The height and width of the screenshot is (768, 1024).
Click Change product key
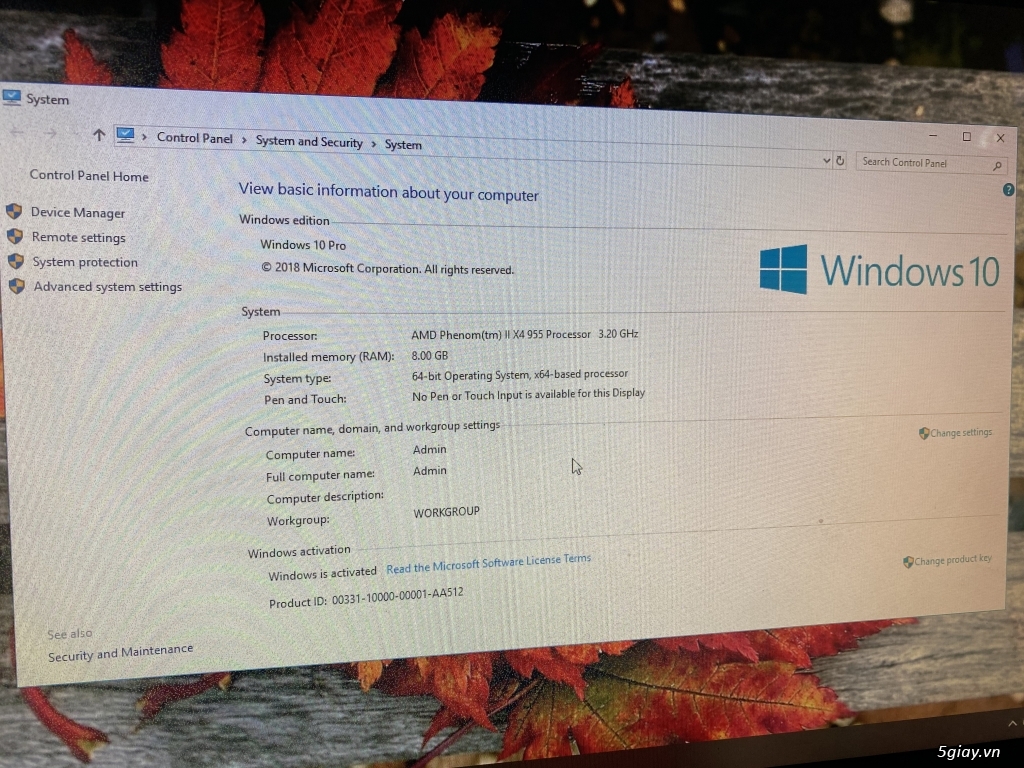(952, 560)
